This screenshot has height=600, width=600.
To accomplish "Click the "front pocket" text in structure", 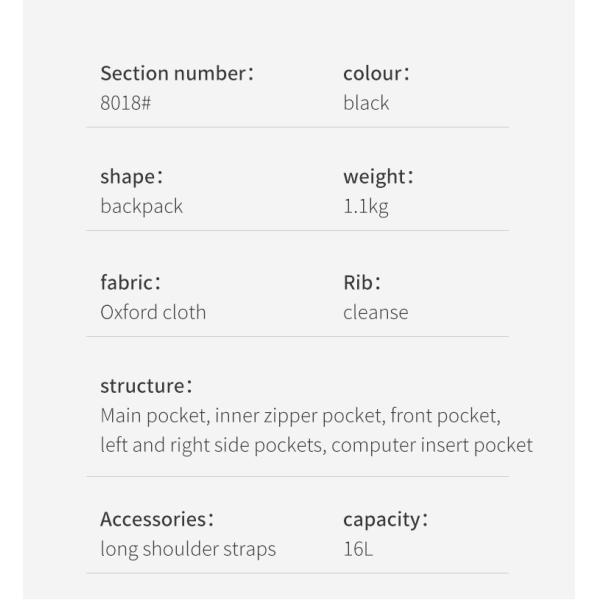I will tap(443, 416).
